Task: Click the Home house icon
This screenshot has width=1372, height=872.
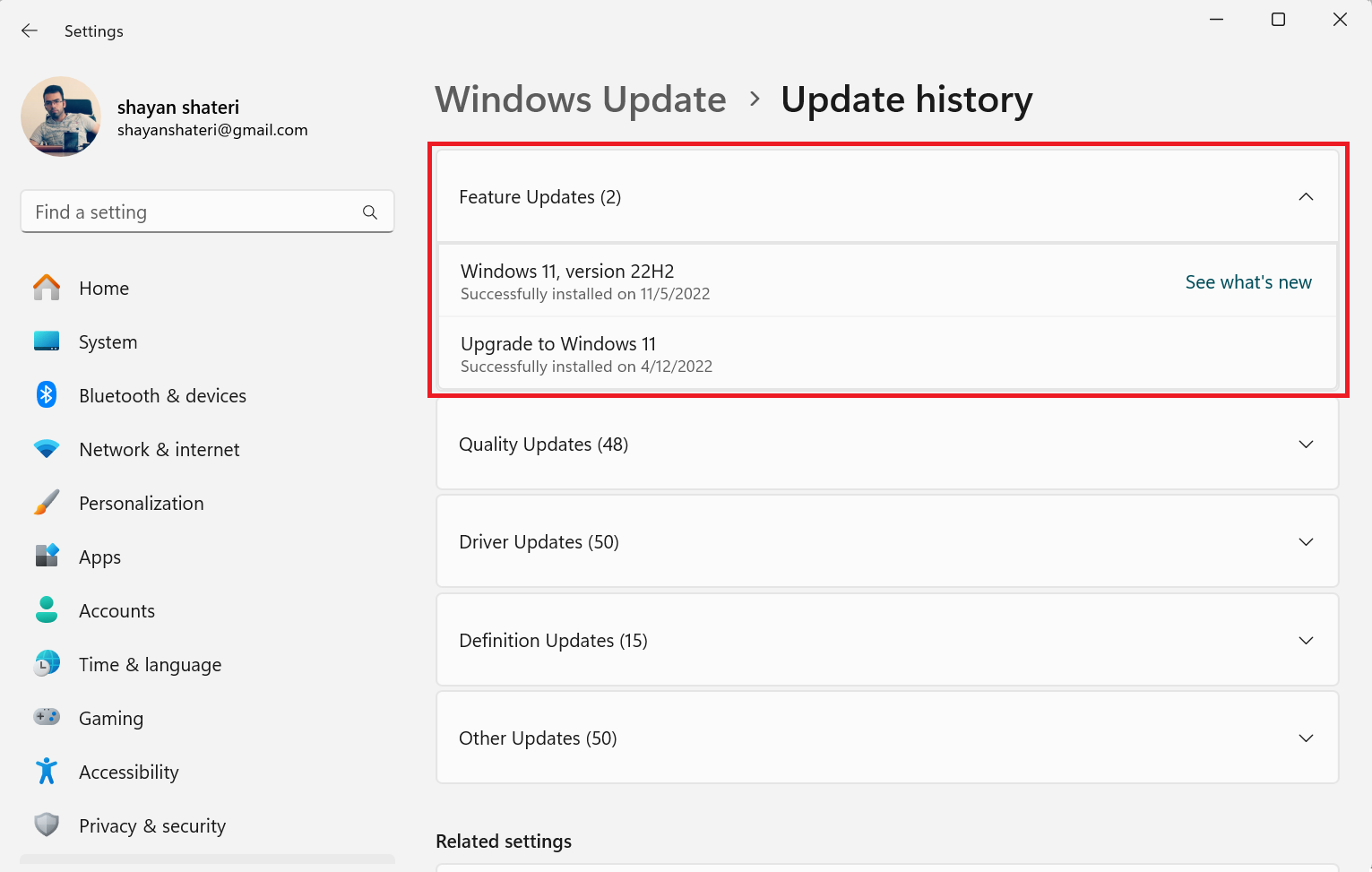Action: (47, 288)
